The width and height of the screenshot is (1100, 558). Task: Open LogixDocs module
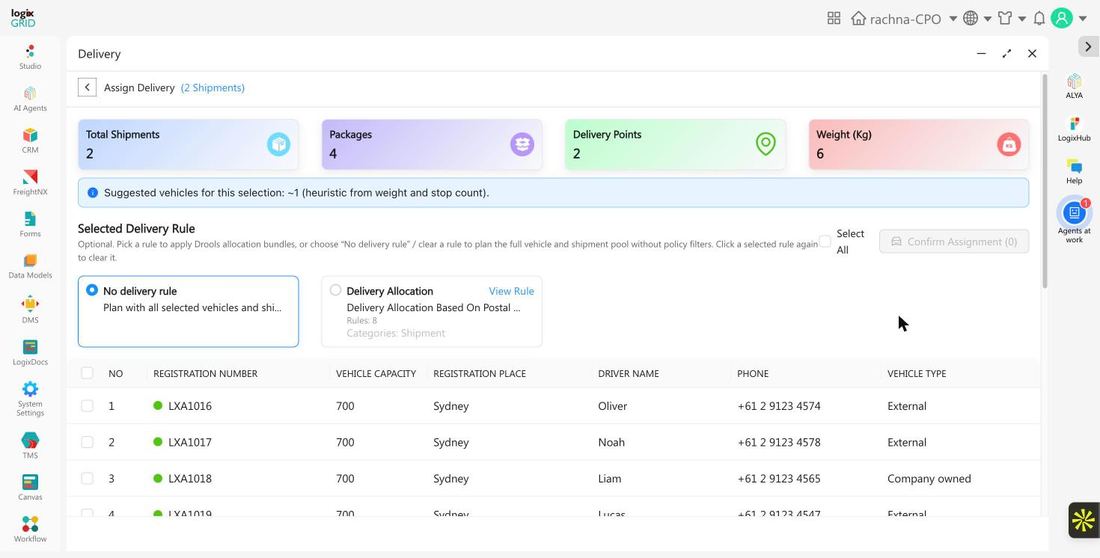30,353
